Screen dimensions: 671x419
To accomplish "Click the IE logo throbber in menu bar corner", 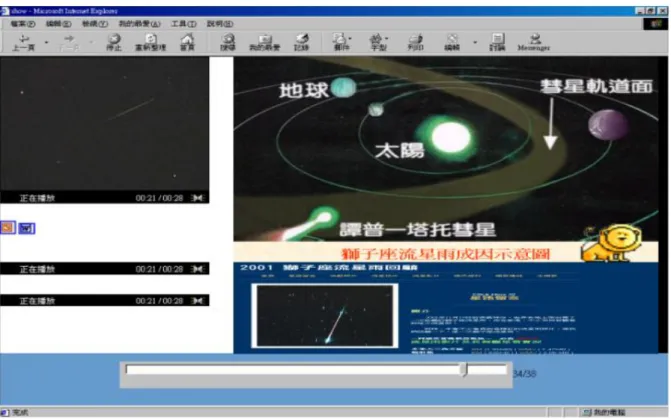I will tap(656, 24).
